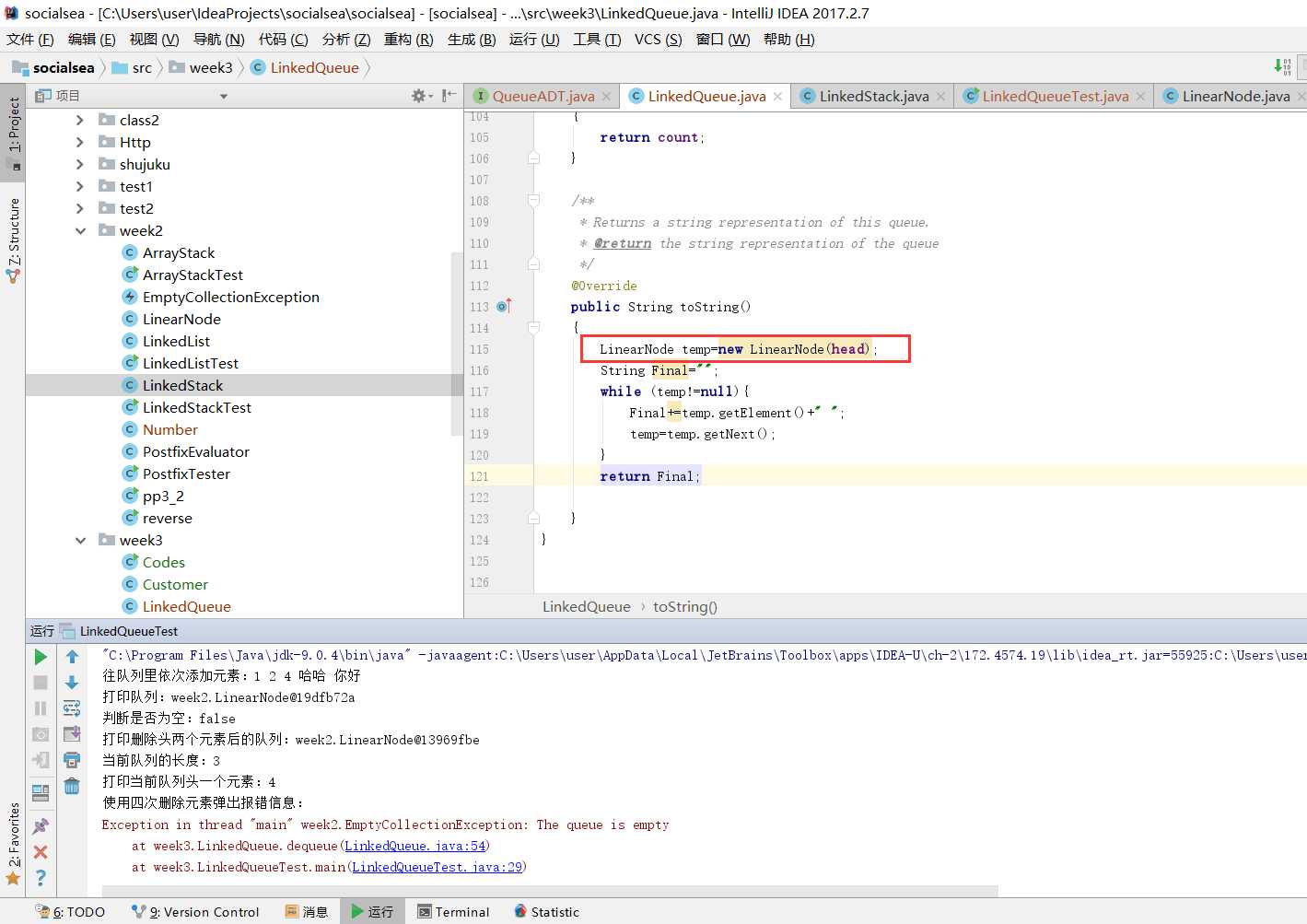Click the down stack trace arrow
This screenshot has height=924, width=1307.
(72, 683)
